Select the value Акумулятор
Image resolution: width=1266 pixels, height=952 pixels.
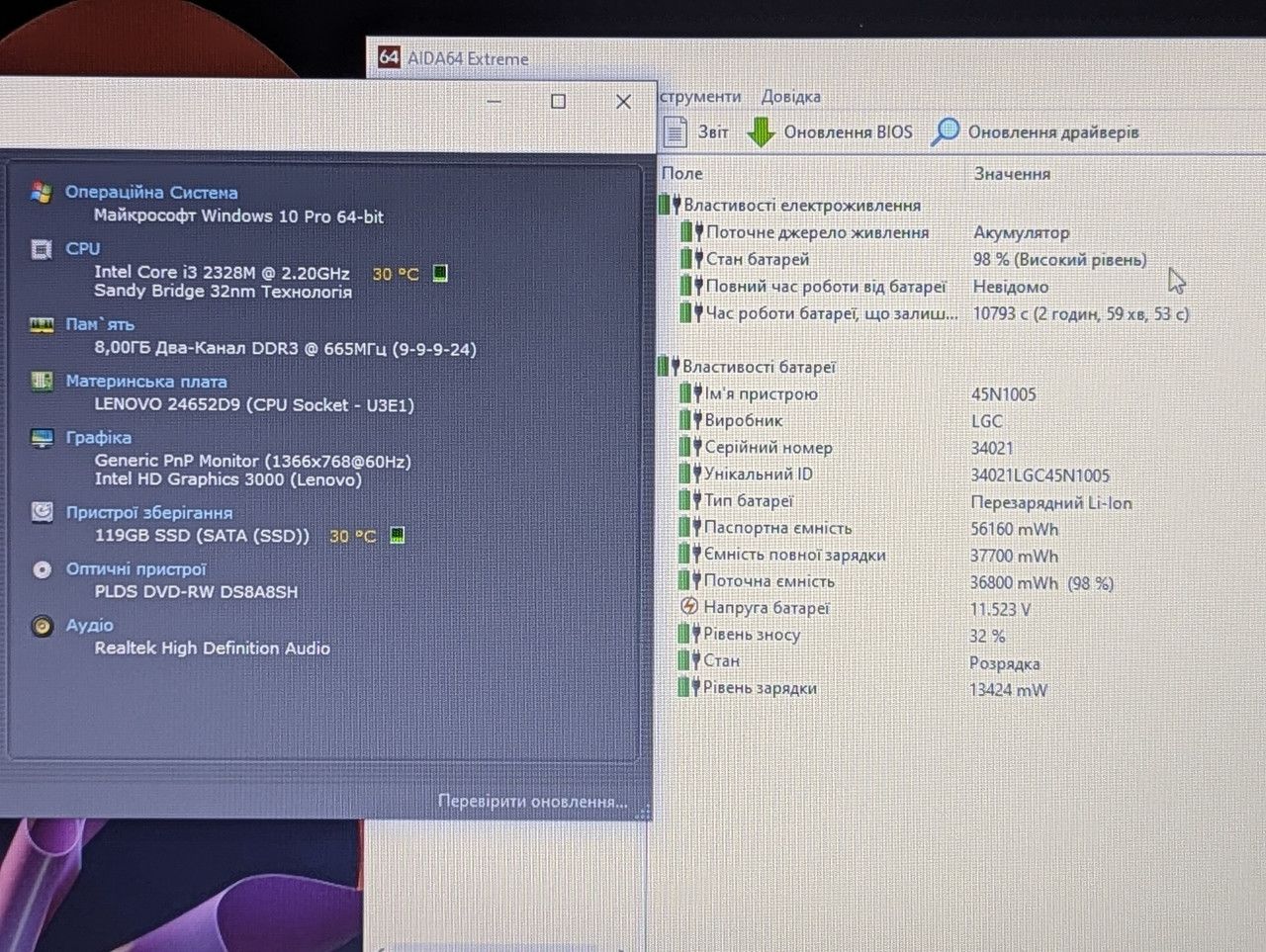pyautogui.click(x=1021, y=233)
